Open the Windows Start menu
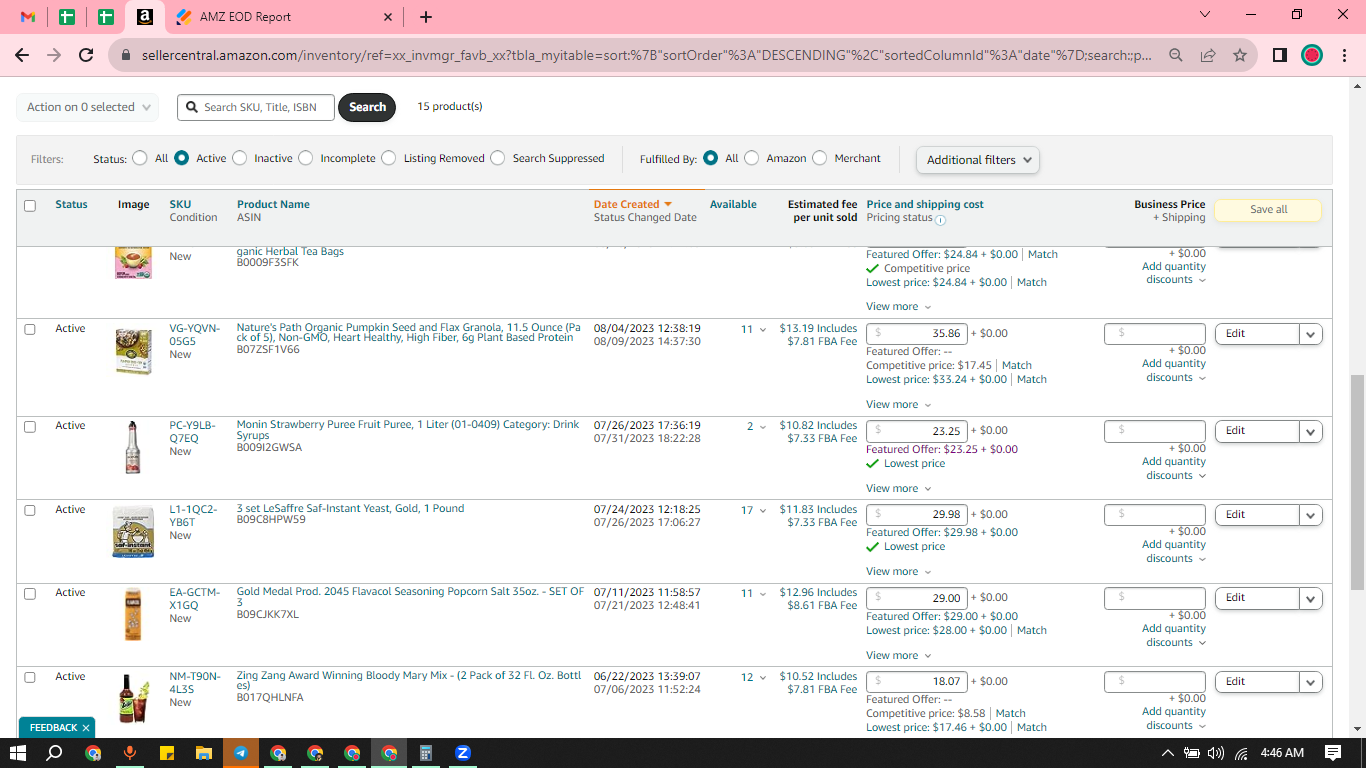1366x768 pixels. coord(18,753)
